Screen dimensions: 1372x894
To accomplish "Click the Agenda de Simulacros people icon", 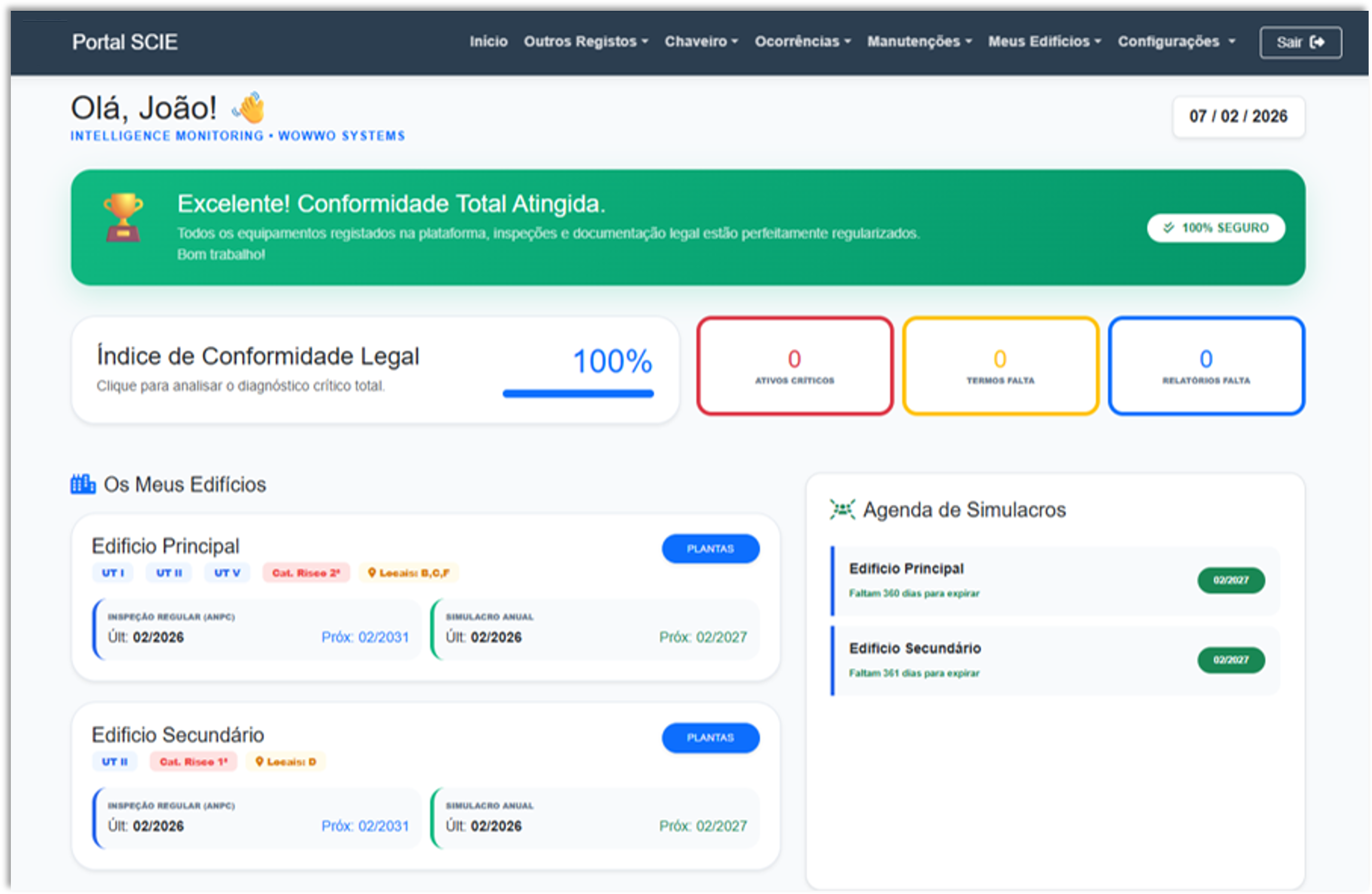I will pos(842,510).
